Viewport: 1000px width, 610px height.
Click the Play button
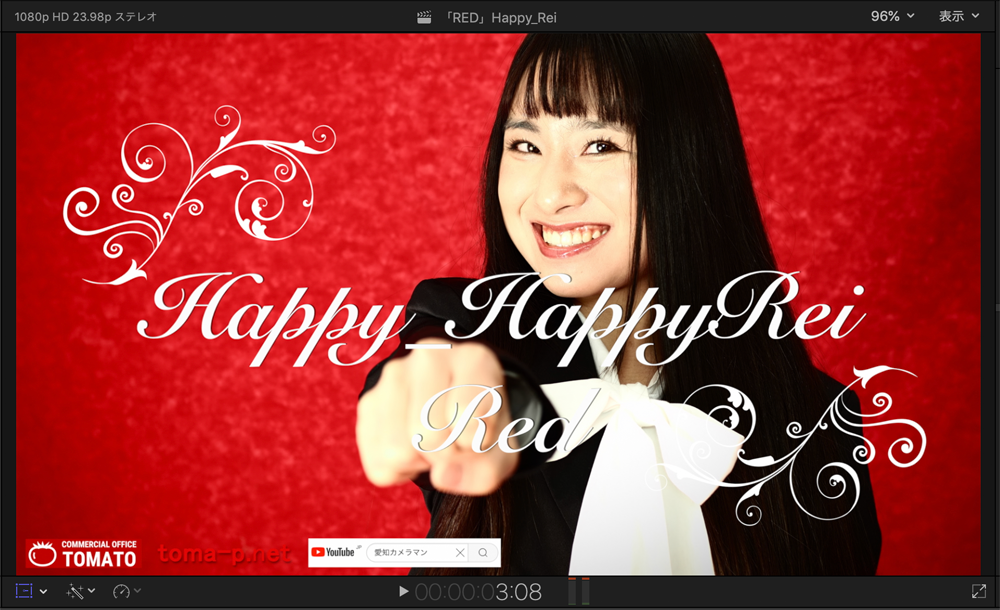pos(403,591)
